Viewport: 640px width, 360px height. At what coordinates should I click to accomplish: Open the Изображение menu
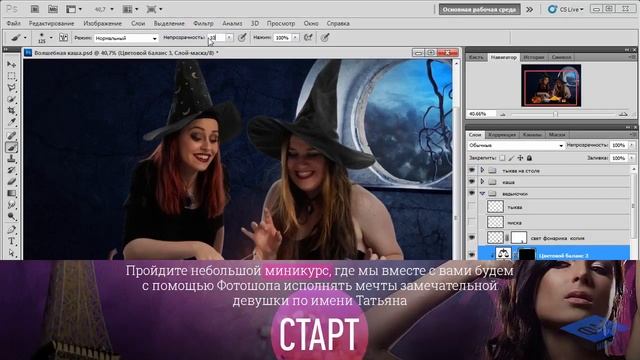(102, 24)
